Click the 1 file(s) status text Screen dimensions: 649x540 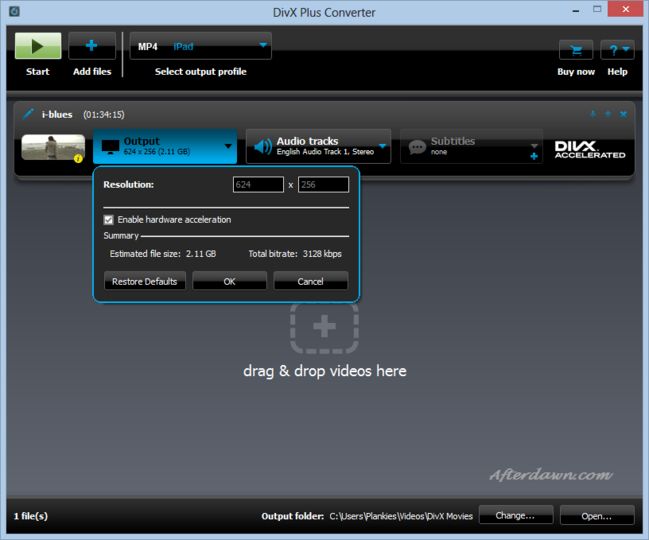click(31, 516)
